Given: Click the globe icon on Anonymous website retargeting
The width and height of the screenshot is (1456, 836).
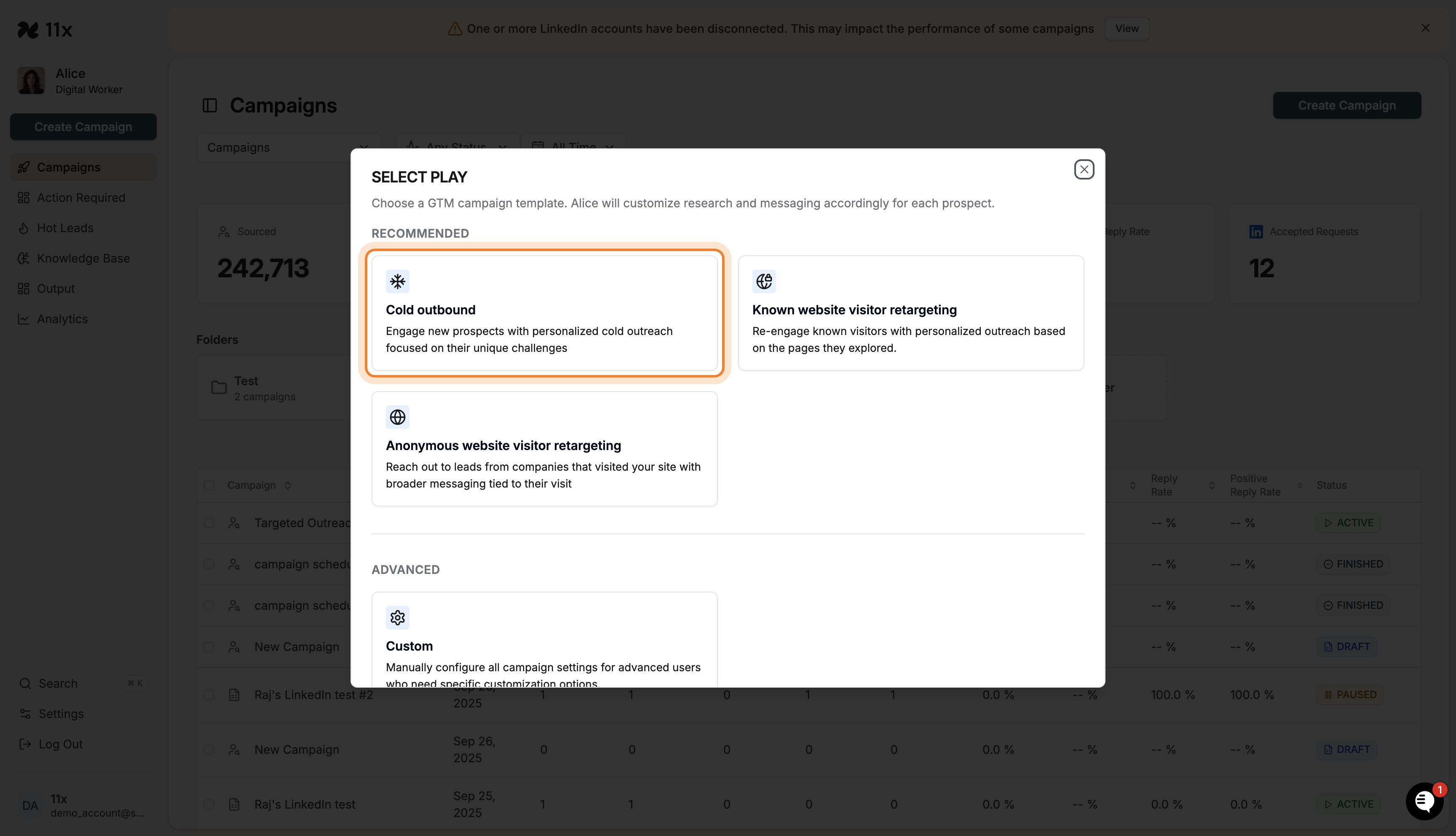Looking at the screenshot, I should coord(398,417).
